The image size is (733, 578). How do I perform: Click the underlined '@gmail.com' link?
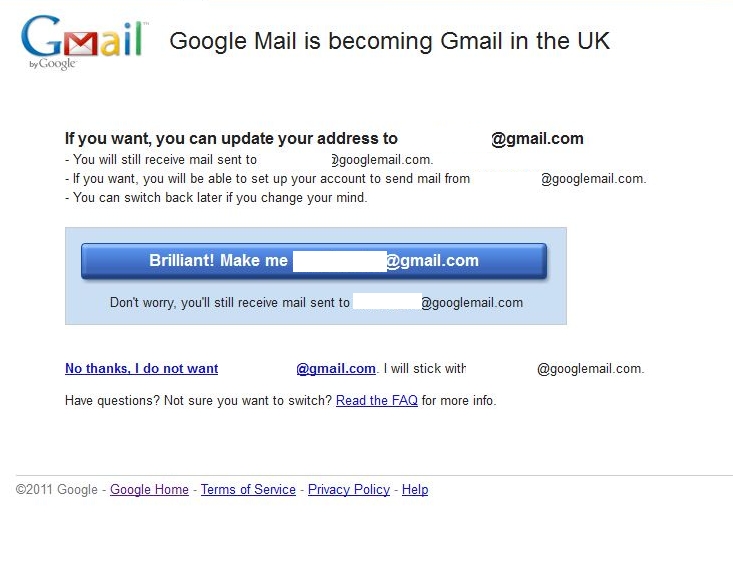click(336, 368)
